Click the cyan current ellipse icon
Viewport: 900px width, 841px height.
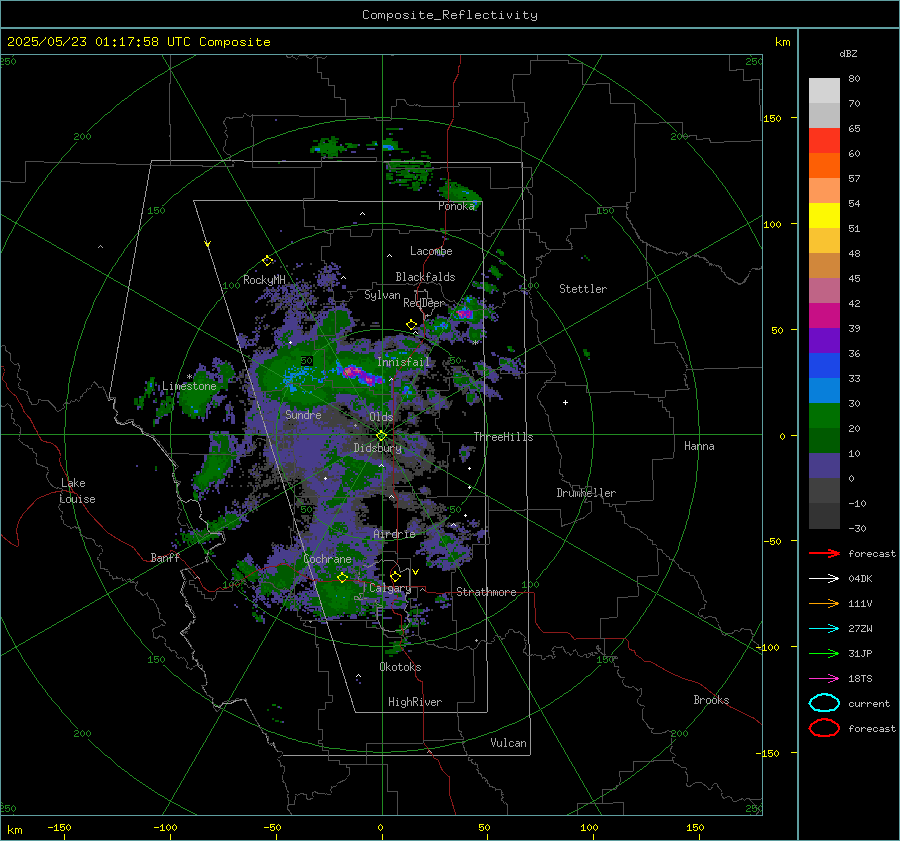click(x=824, y=703)
